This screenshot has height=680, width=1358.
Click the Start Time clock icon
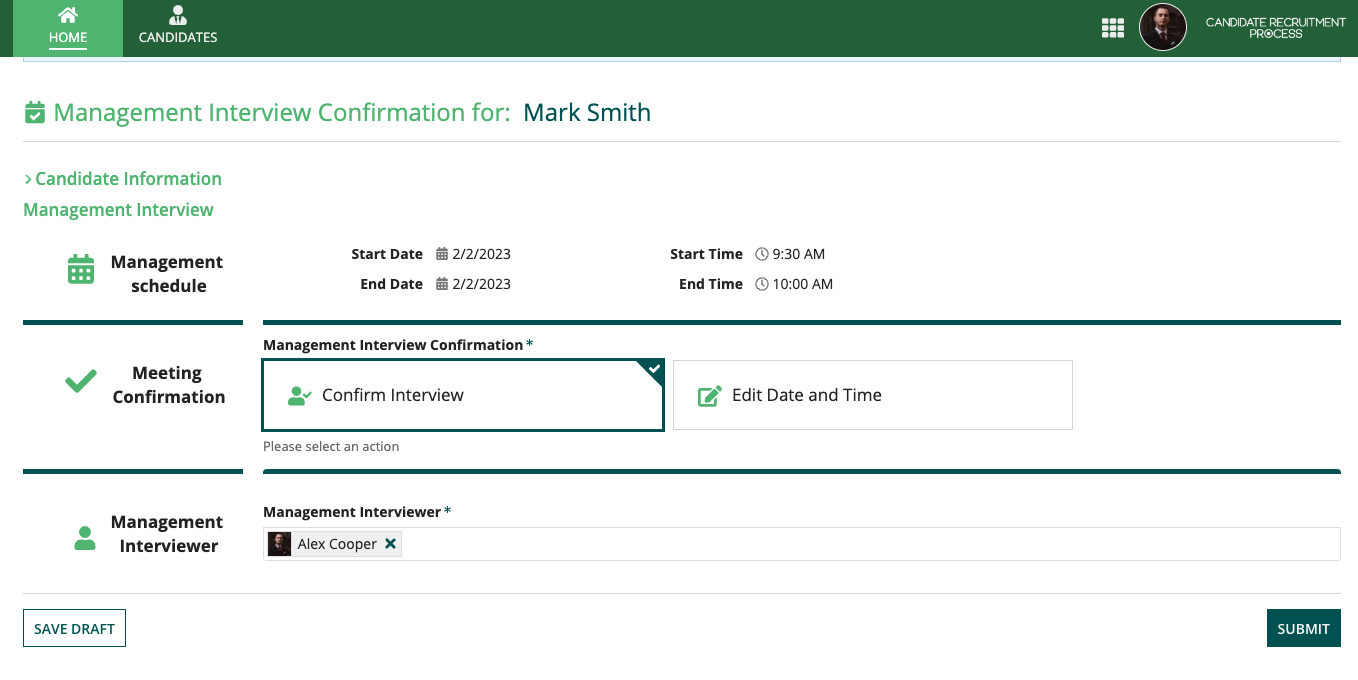[762, 254]
